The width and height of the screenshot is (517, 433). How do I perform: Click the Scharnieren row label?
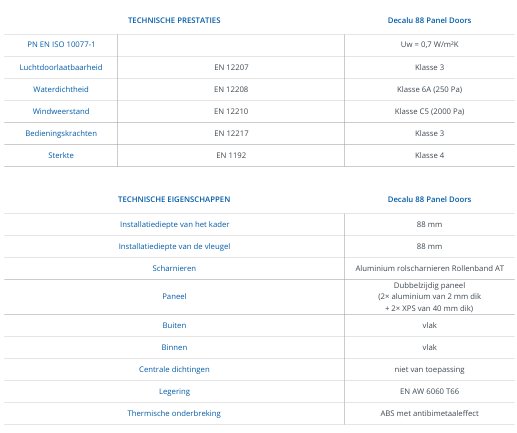(174, 268)
